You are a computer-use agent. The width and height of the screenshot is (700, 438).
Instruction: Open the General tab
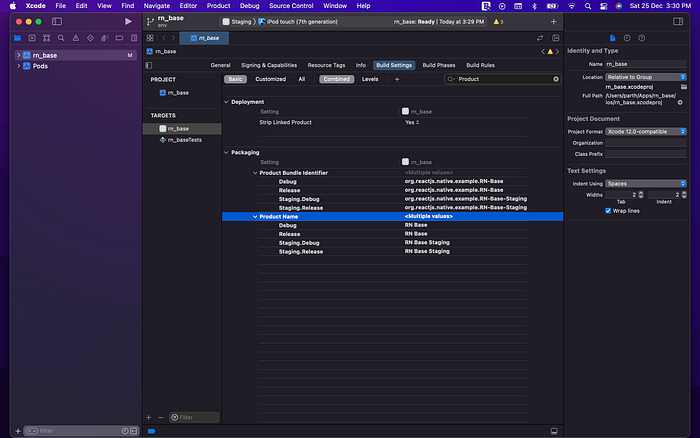coord(221,65)
